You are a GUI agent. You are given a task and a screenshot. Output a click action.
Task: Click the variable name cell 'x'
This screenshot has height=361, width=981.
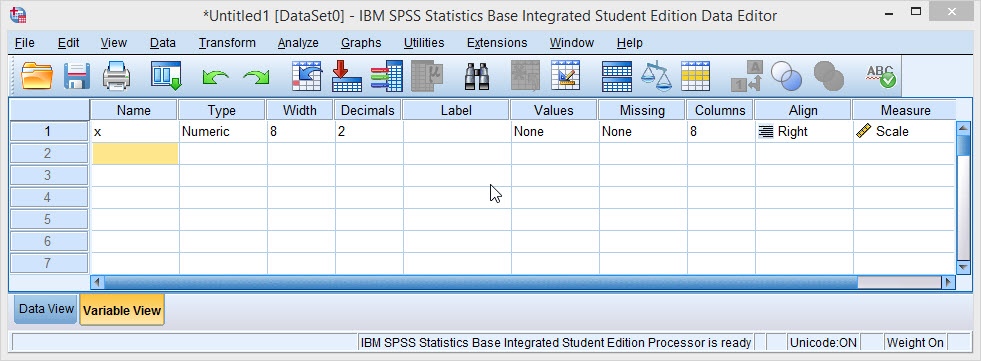click(x=135, y=131)
